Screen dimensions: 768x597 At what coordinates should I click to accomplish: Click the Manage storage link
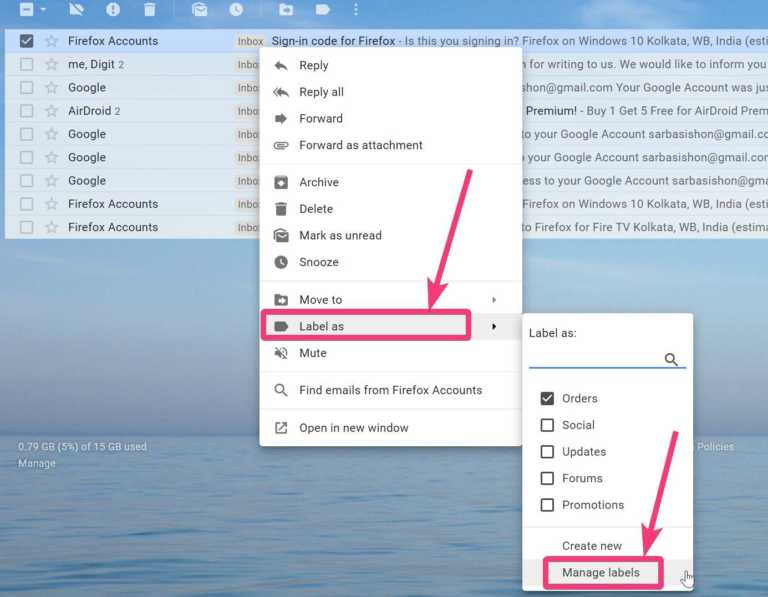click(37, 463)
